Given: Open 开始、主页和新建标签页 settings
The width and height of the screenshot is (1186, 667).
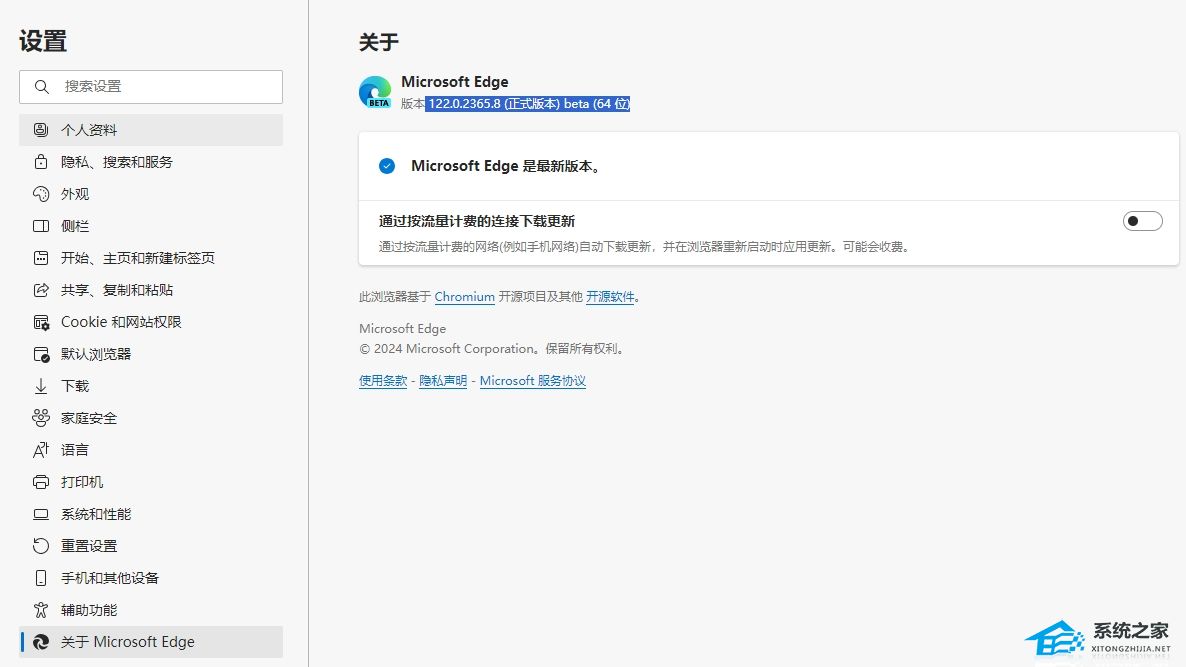Looking at the screenshot, I should [x=137, y=258].
